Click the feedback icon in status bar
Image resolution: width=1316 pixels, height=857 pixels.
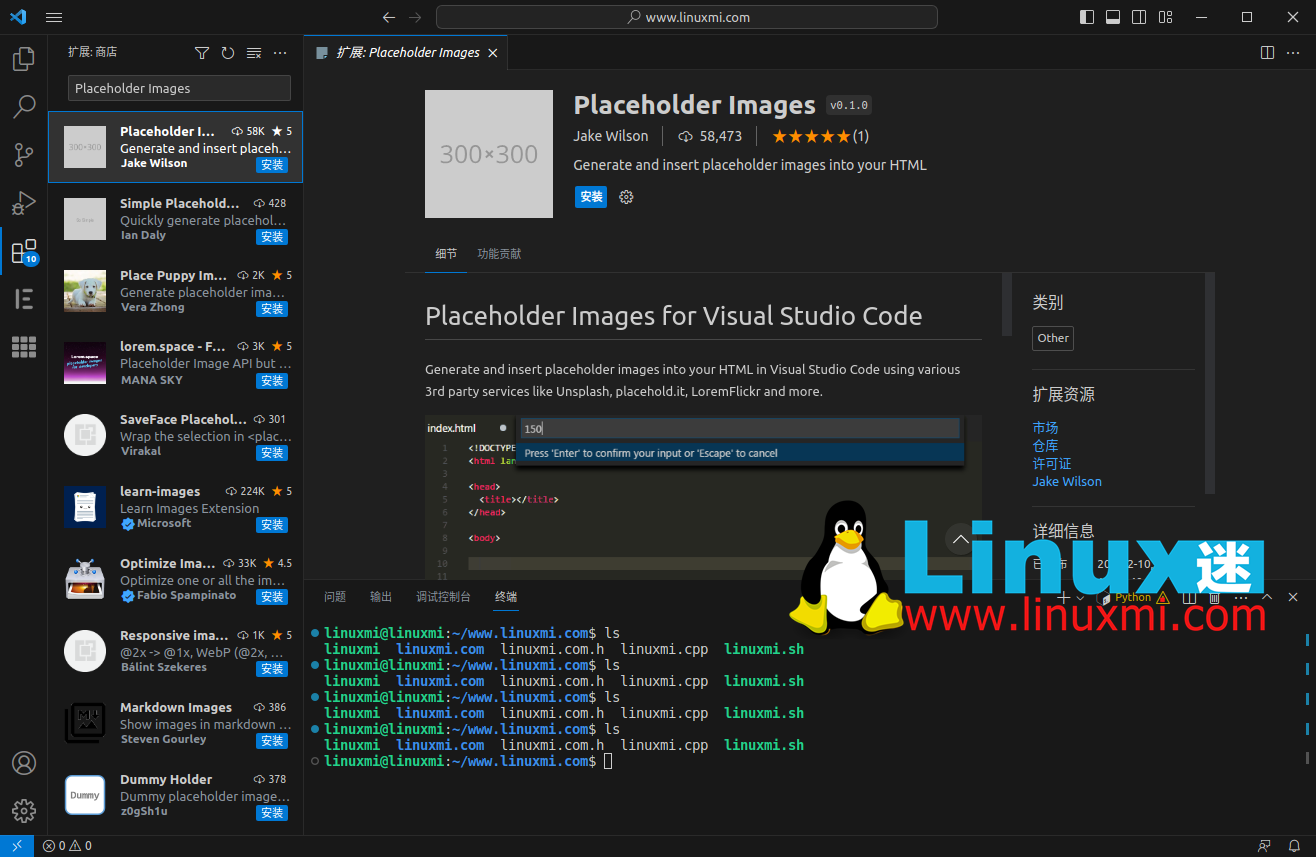1265,846
